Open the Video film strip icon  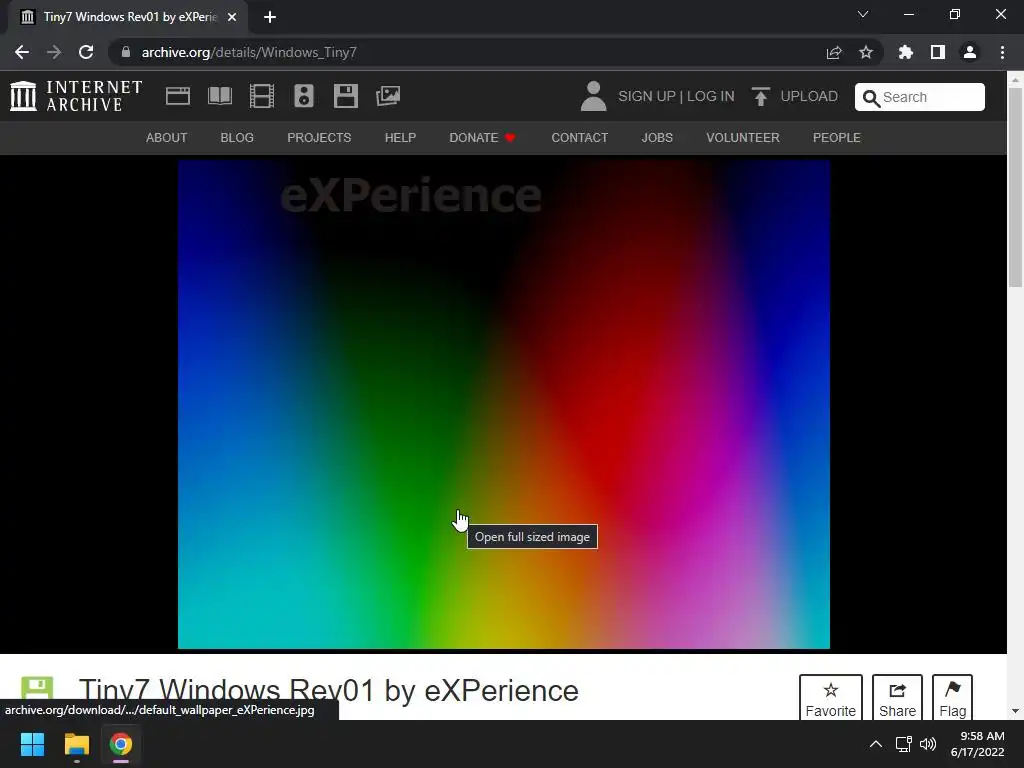click(262, 96)
